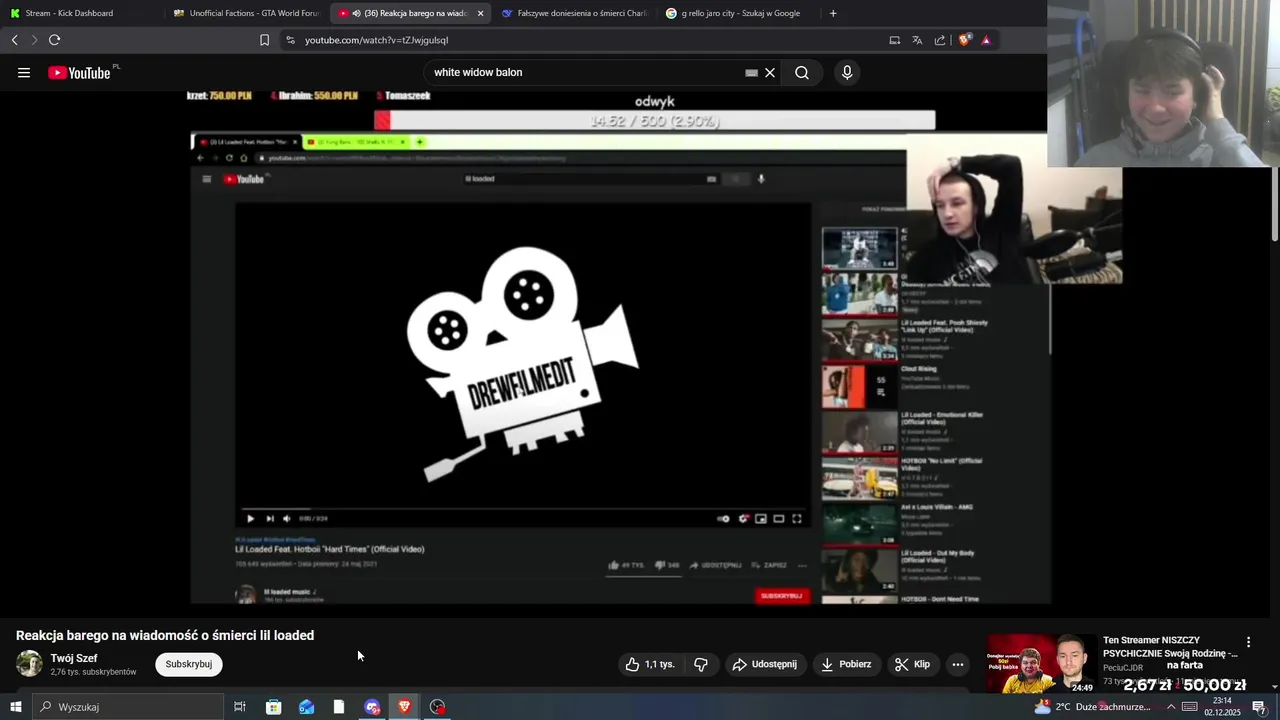The image size is (1280, 720).
Task: Open Brave browser taskbar icon
Action: click(405, 707)
